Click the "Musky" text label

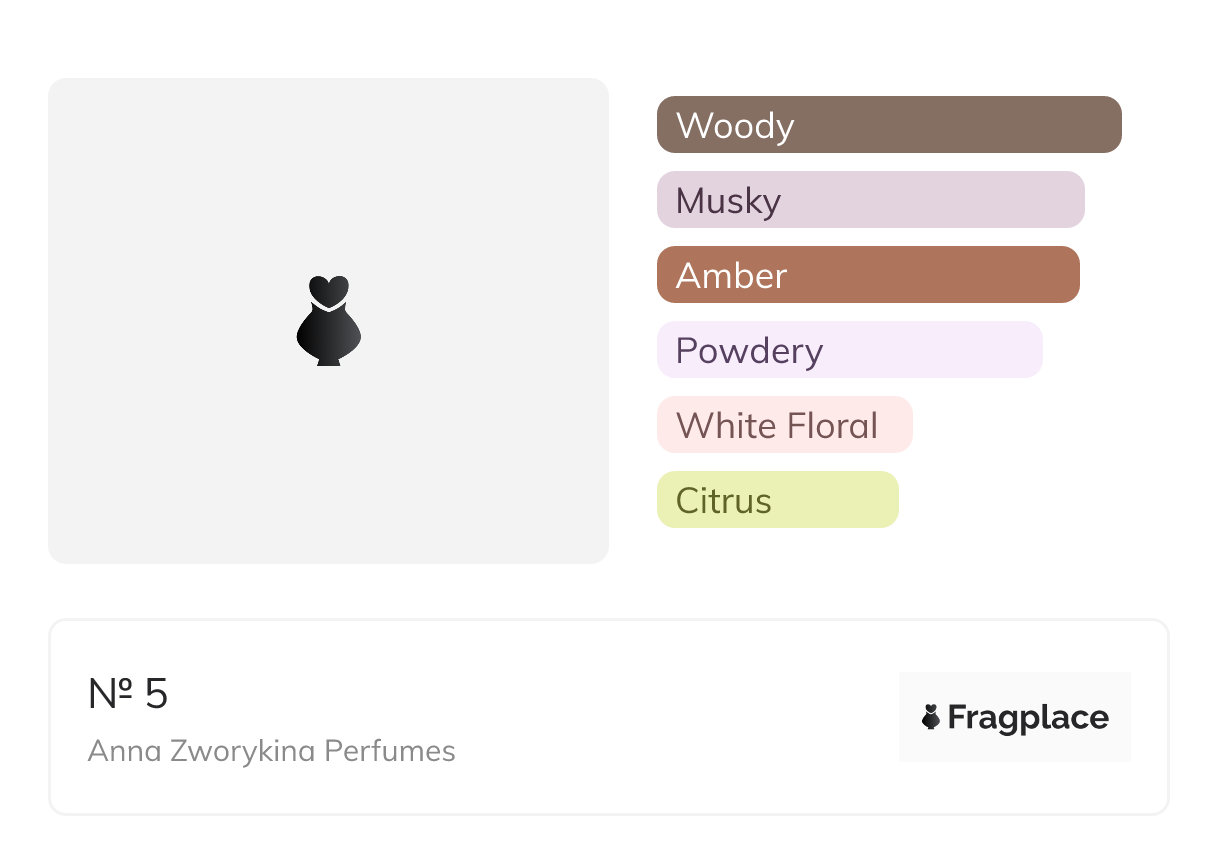tap(728, 201)
